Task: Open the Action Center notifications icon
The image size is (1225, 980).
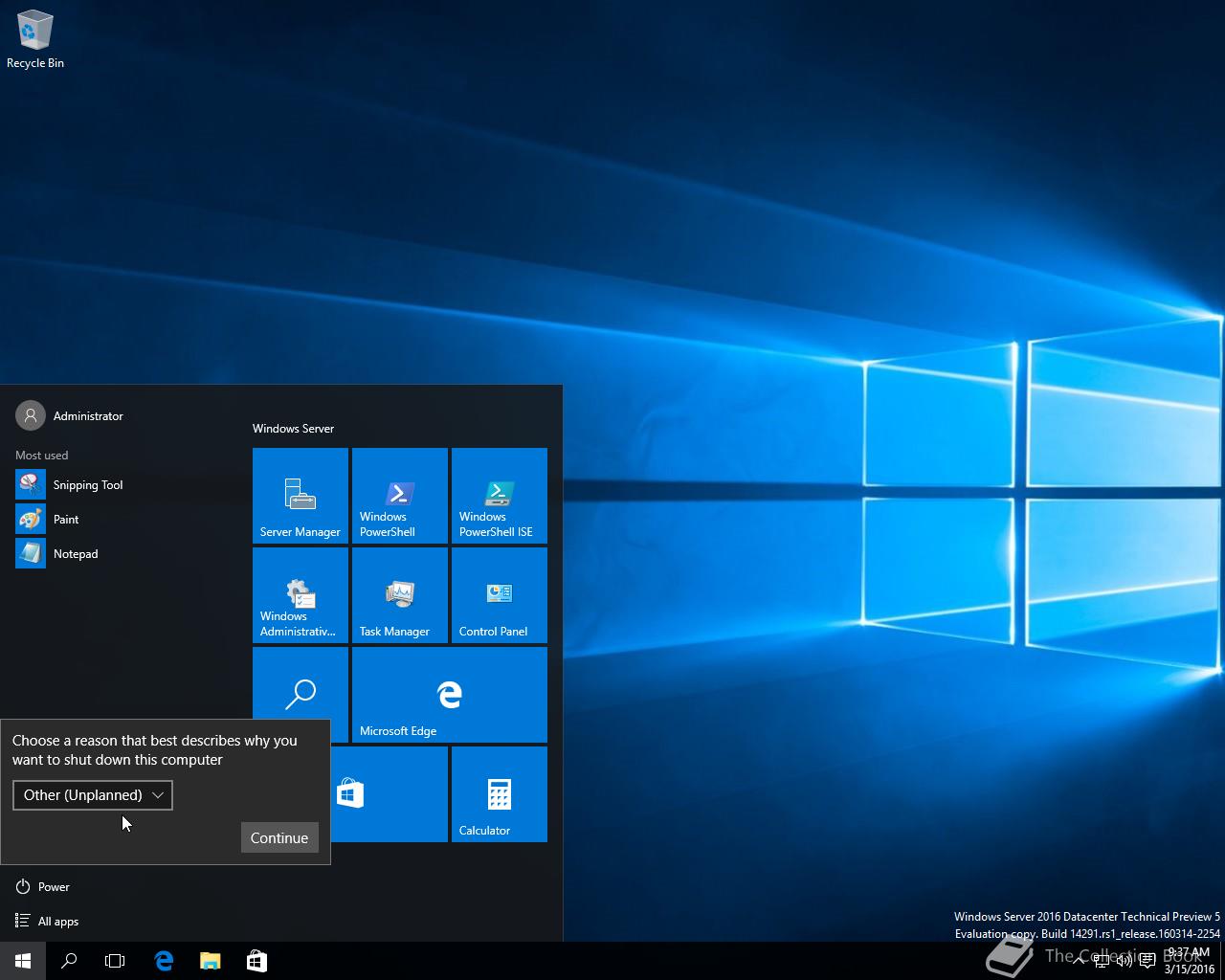Action: (x=1147, y=961)
